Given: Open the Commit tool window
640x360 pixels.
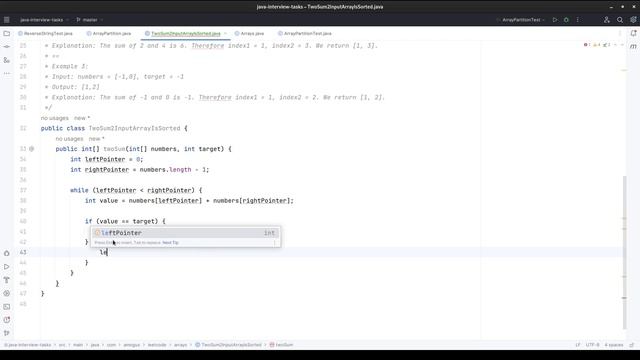Looking at the screenshot, I should tap(7, 47).
